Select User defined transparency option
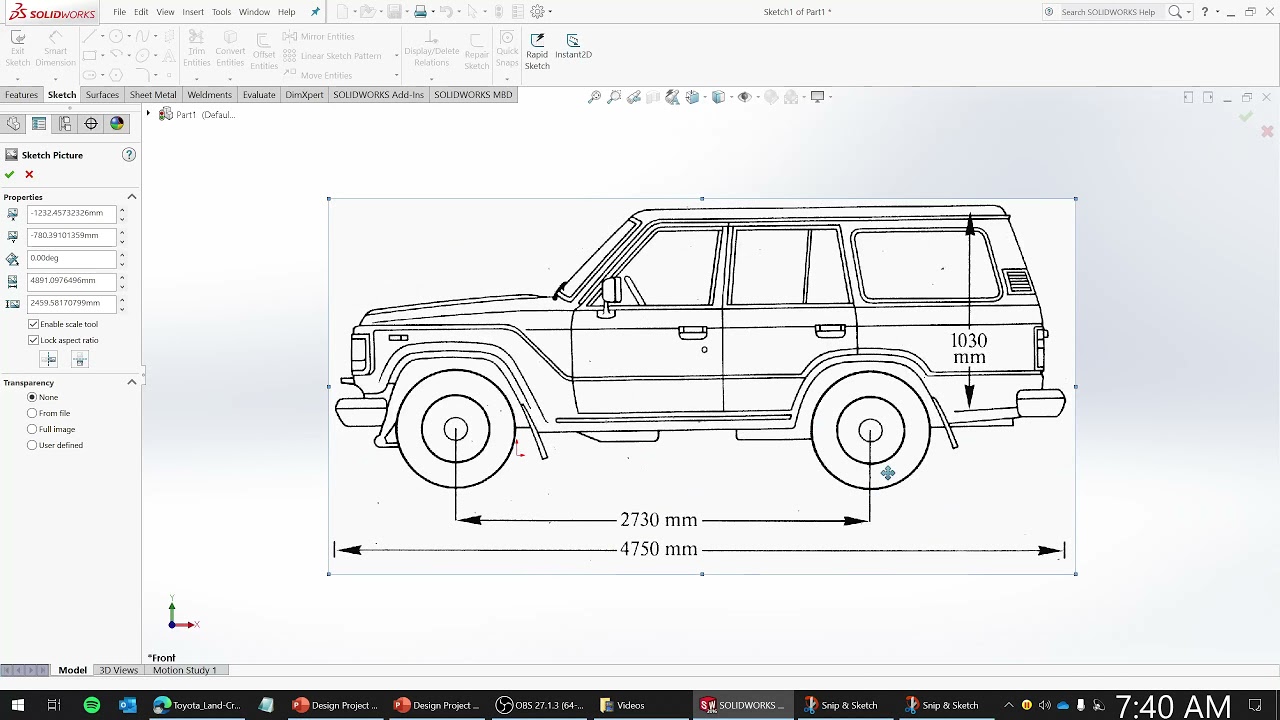Screen dimensions: 1280x720 [x=32, y=445]
